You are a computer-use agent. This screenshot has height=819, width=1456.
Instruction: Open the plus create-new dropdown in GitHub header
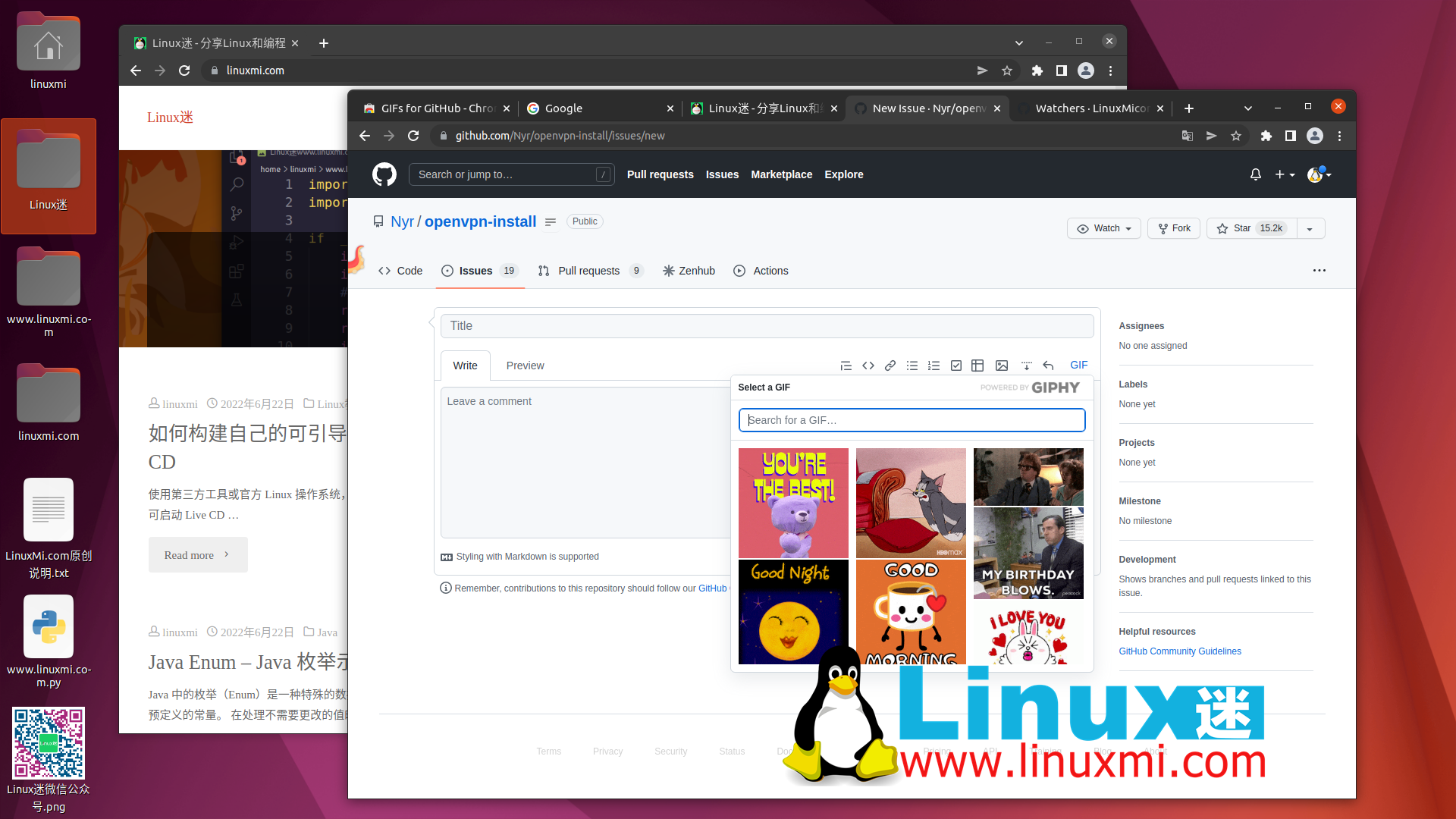(x=1285, y=174)
